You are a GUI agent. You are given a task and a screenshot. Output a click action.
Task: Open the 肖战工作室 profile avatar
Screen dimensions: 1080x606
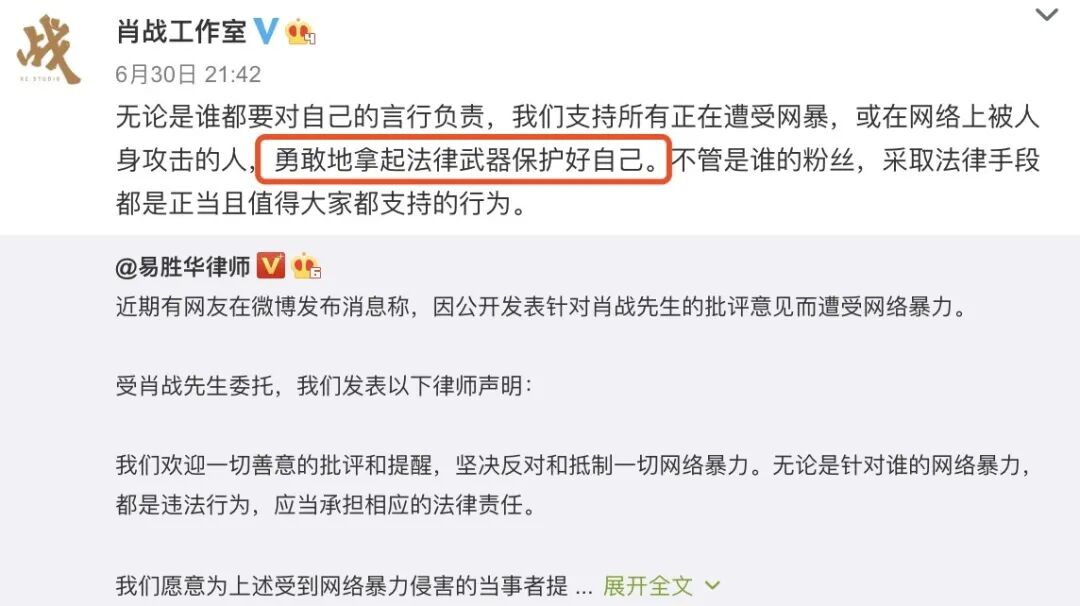[x=50, y=50]
